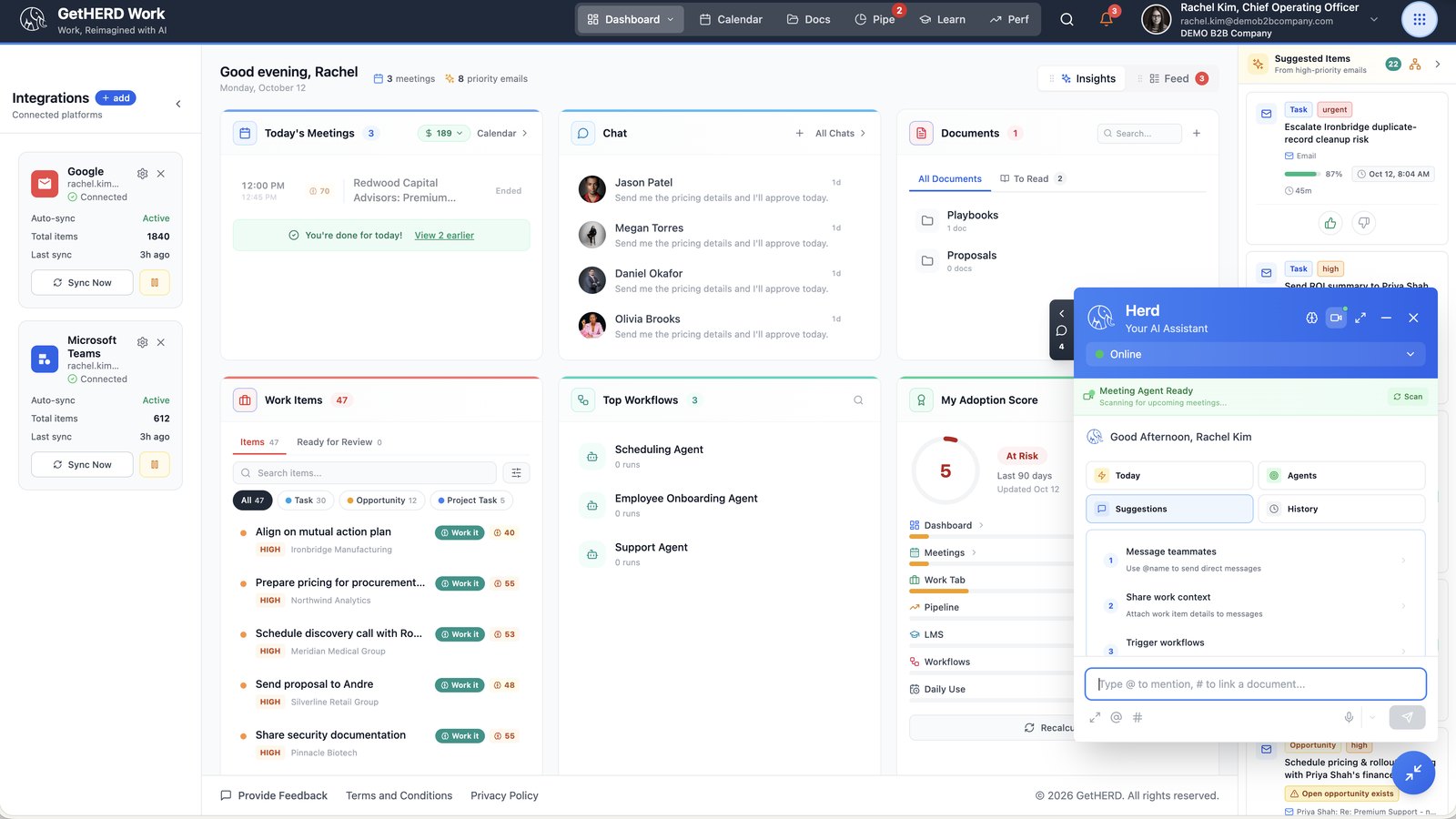This screenshot has width=1456, height=819.
Task: Click microphone icon in Herd input
Action: (x=1349, y=717)
